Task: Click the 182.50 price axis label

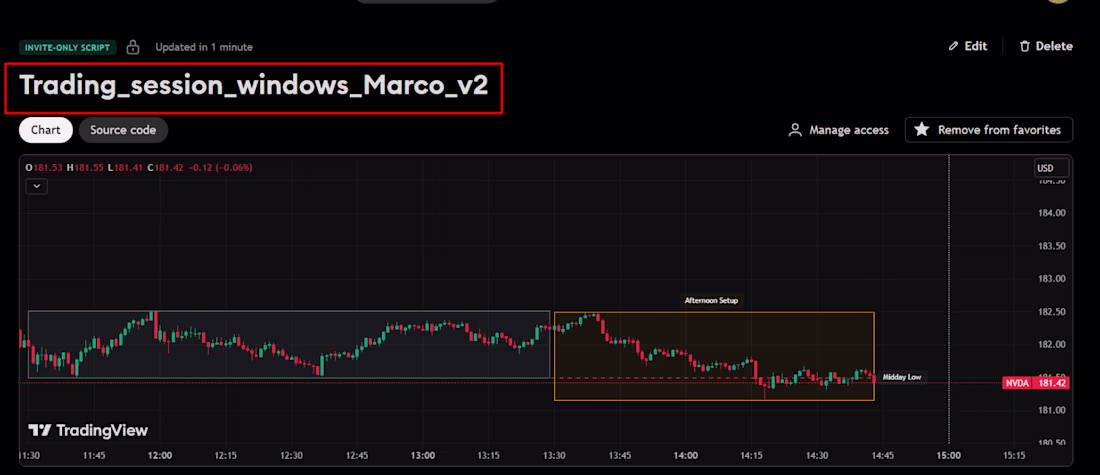Action: (1052, 312)
